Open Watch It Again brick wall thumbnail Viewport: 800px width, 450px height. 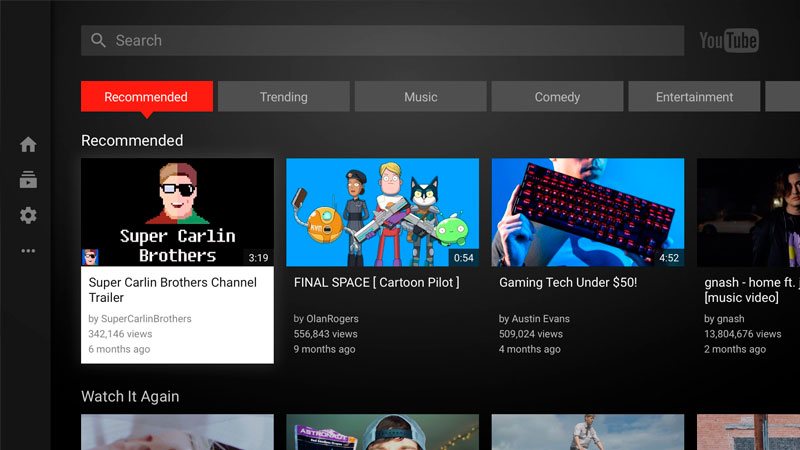coord(748,432)
